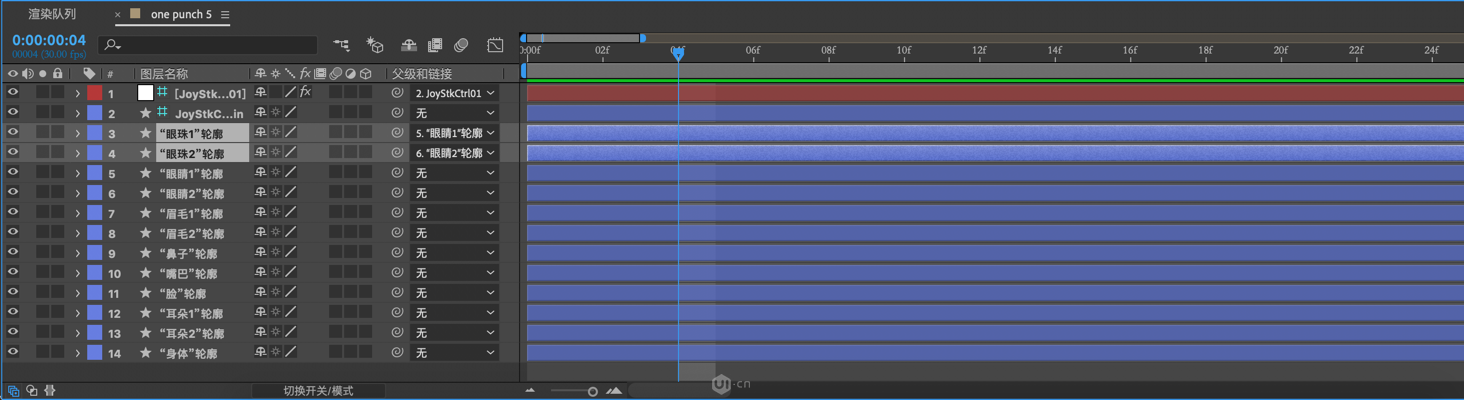Open the parent dropdown for “身体”轮廓 layer

[455, 353]
